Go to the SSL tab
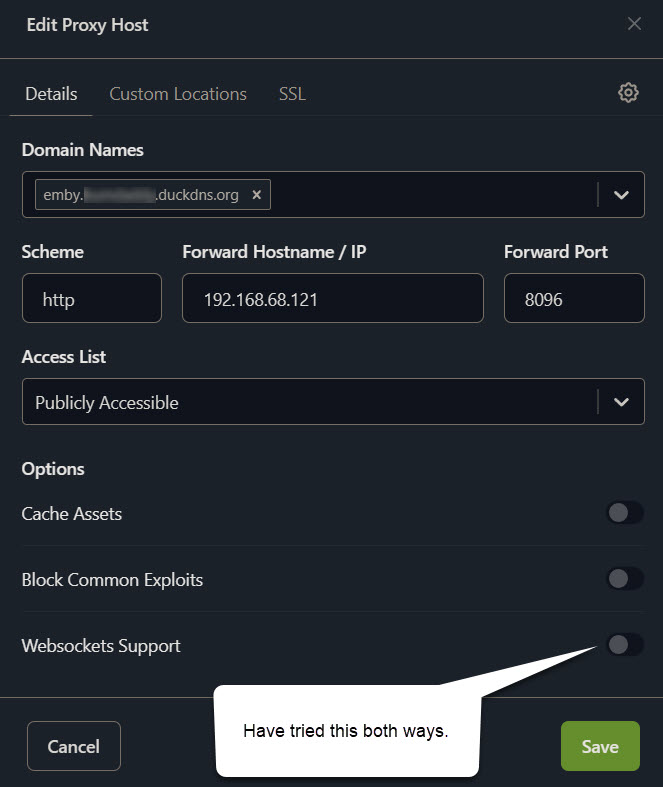 tap(292, 94)
